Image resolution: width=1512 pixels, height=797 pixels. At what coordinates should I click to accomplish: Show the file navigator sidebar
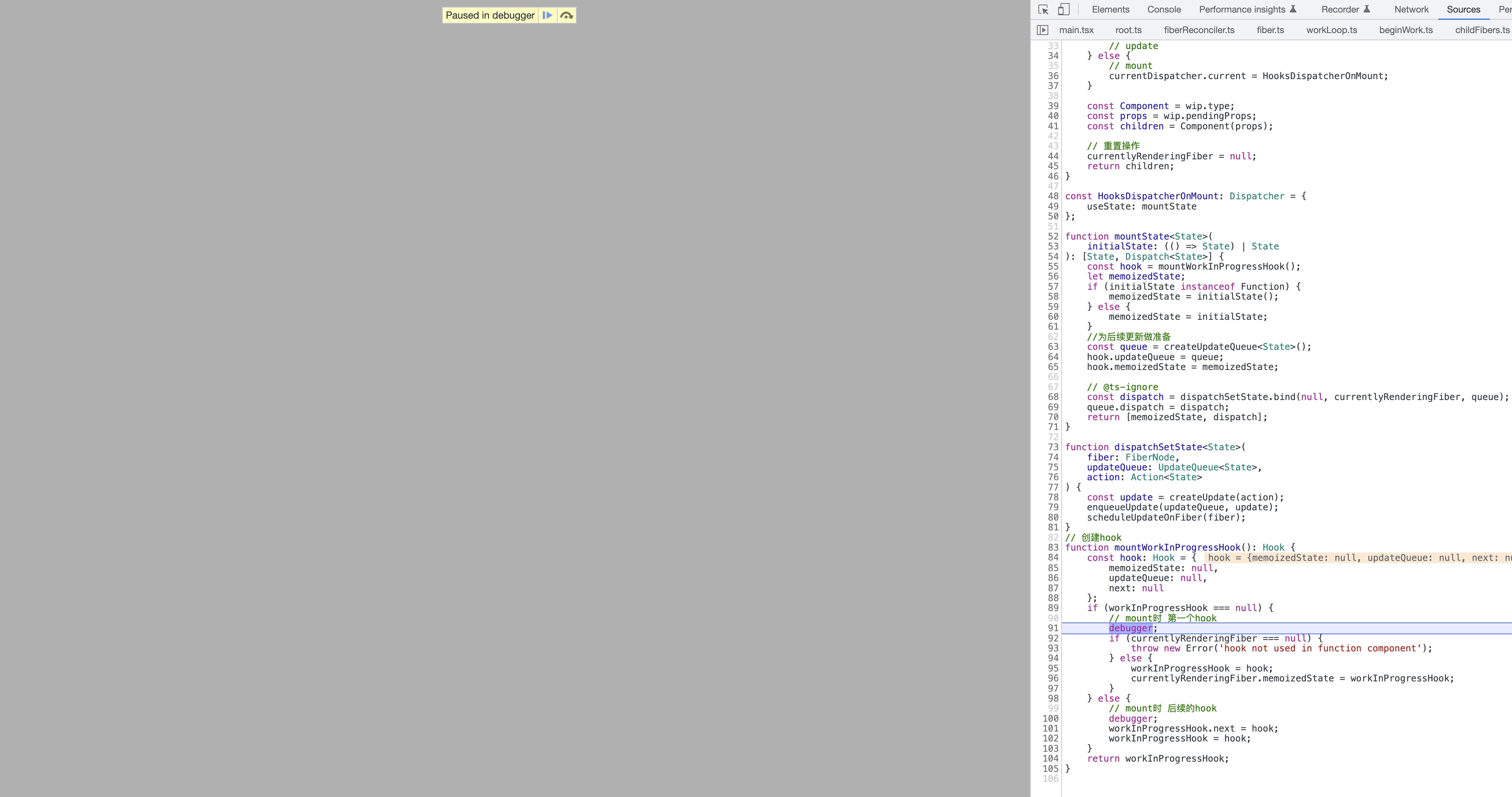pyautogui.click(x=1043, y=30)
